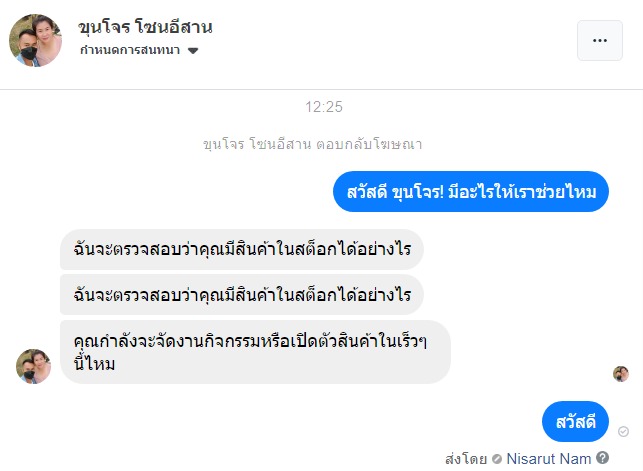The width and height of the screenshot is (643, 471).
Task: Click the contact name ขุนโจร โซนอีสาน in header
Action: click(x=145, y=27)
